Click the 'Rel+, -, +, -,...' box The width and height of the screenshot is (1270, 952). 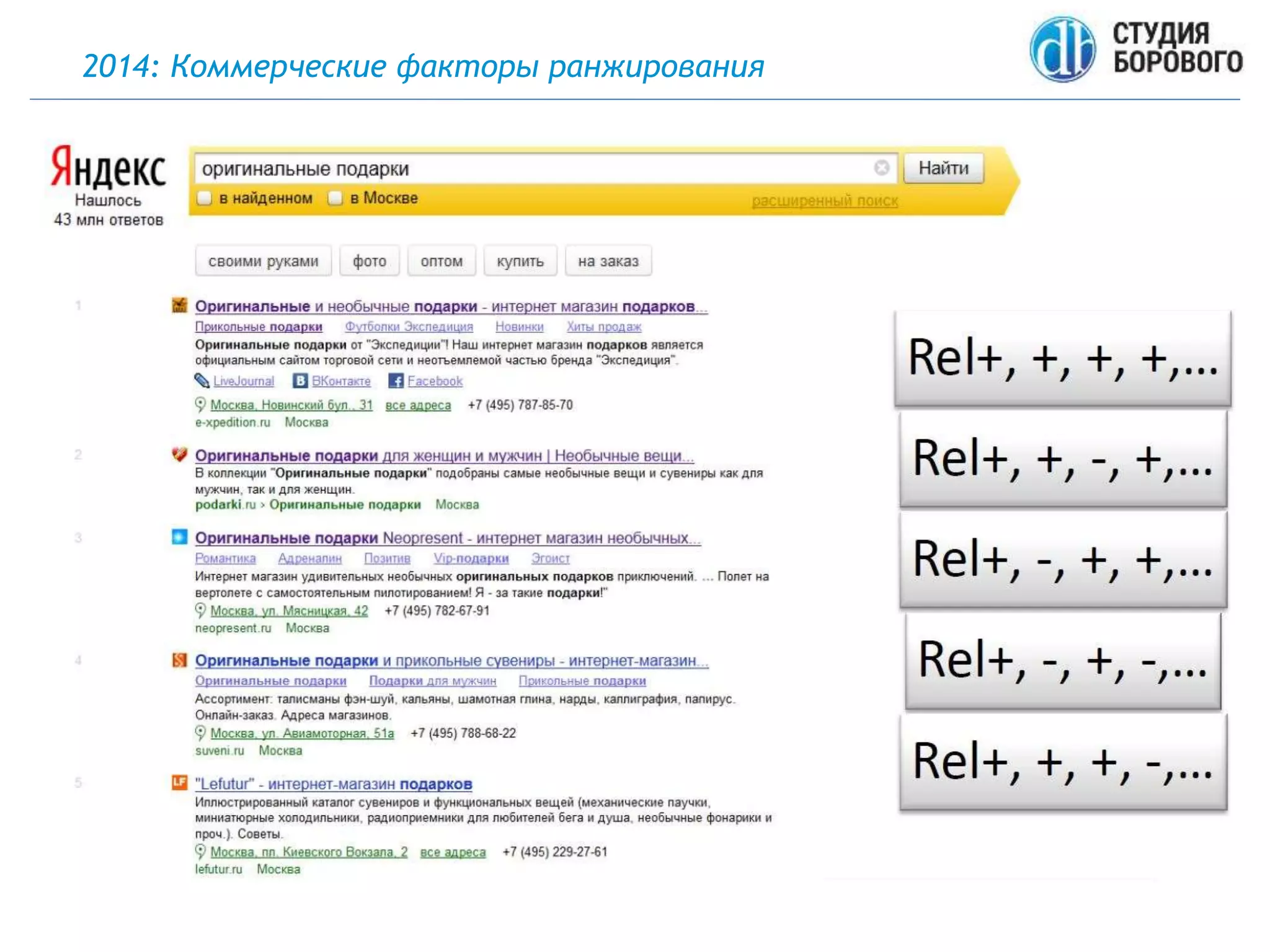tap(1063, 661)
